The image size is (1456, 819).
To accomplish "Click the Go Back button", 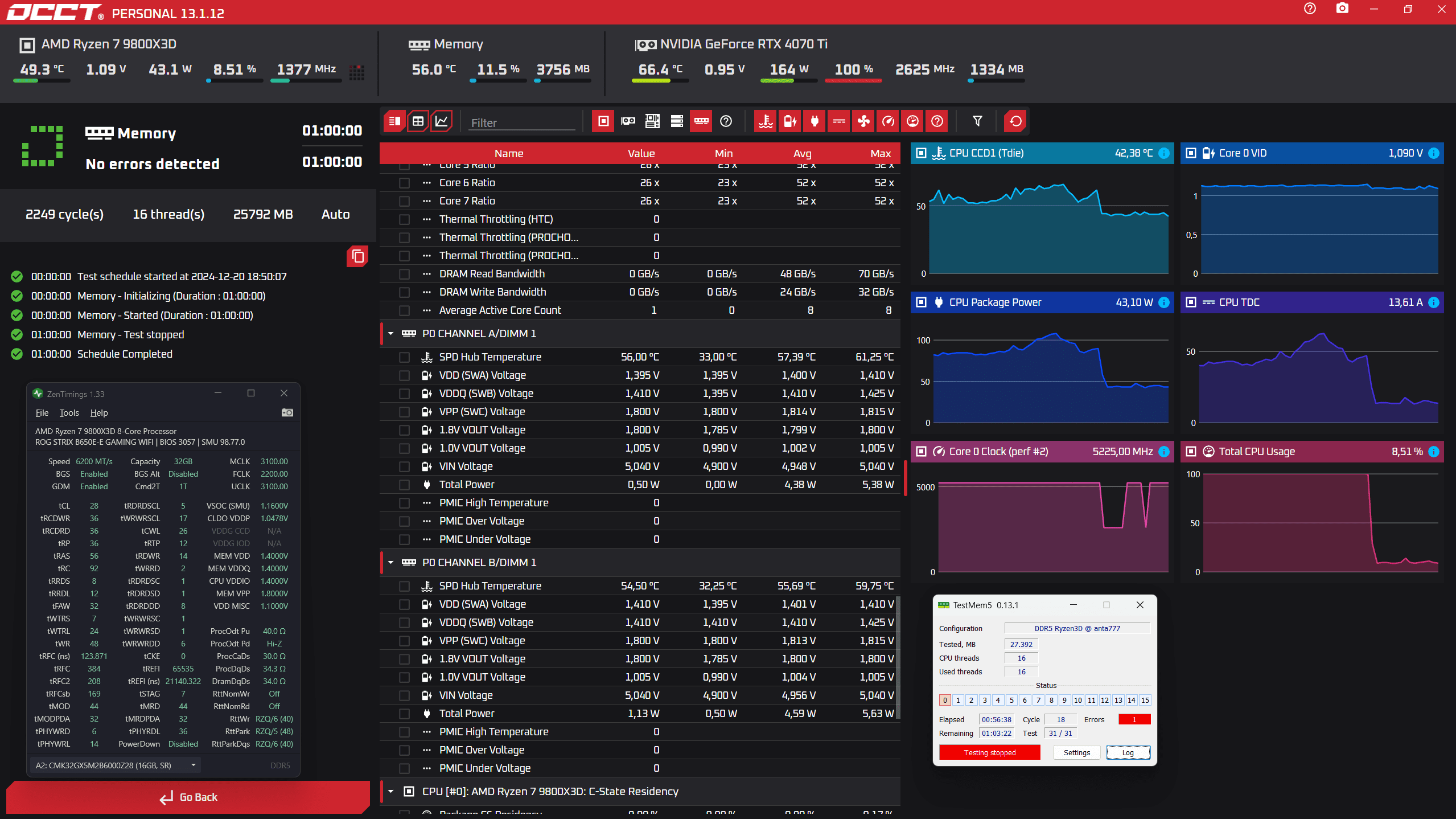I will (188, 797).
